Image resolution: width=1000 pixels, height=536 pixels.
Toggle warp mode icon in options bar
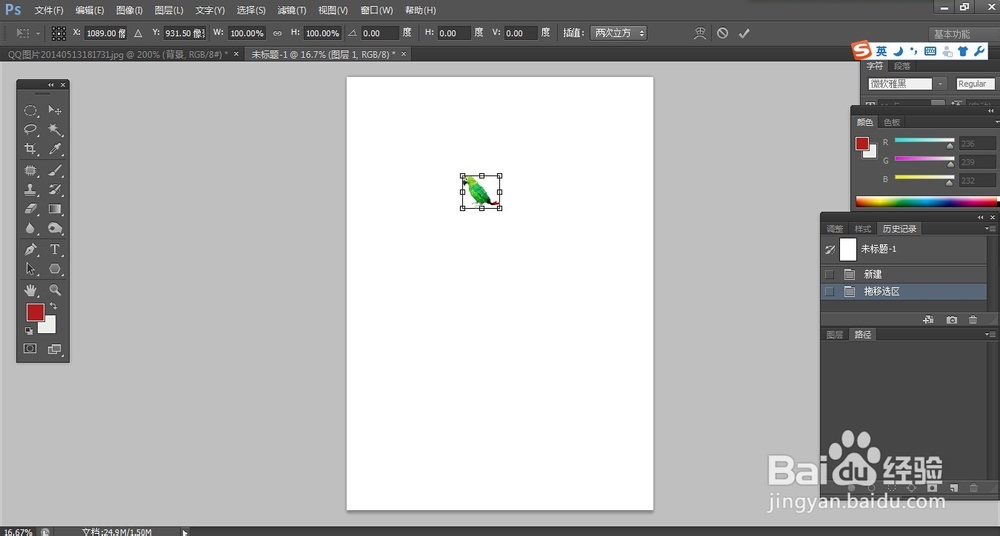point(700,33)
